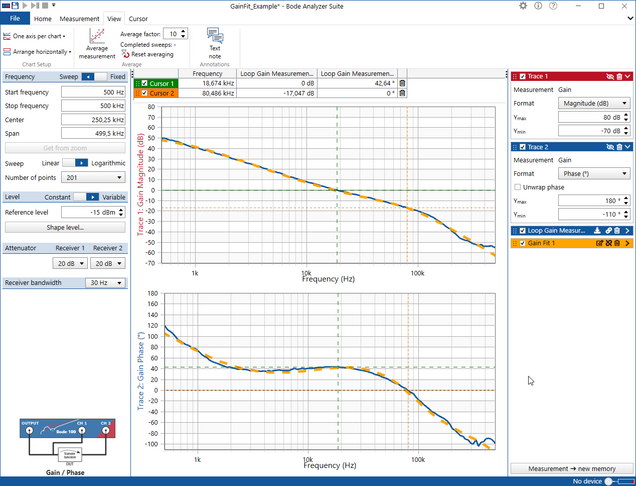Toggle Loop Gain Measurement memory checkbox

tap(523, 230)
